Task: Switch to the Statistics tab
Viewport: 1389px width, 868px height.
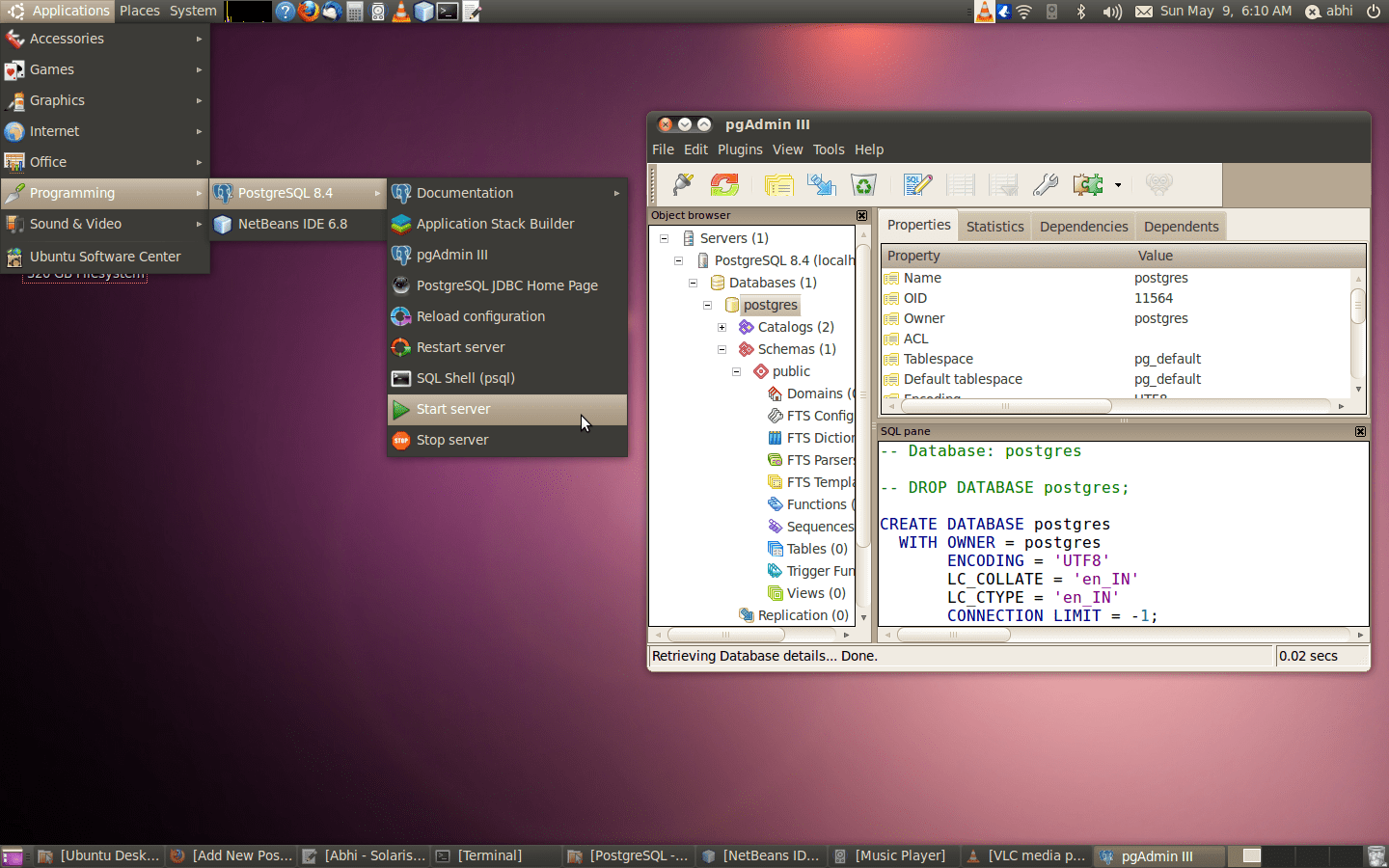Action: pyautogui.click(x=994, y=227)
